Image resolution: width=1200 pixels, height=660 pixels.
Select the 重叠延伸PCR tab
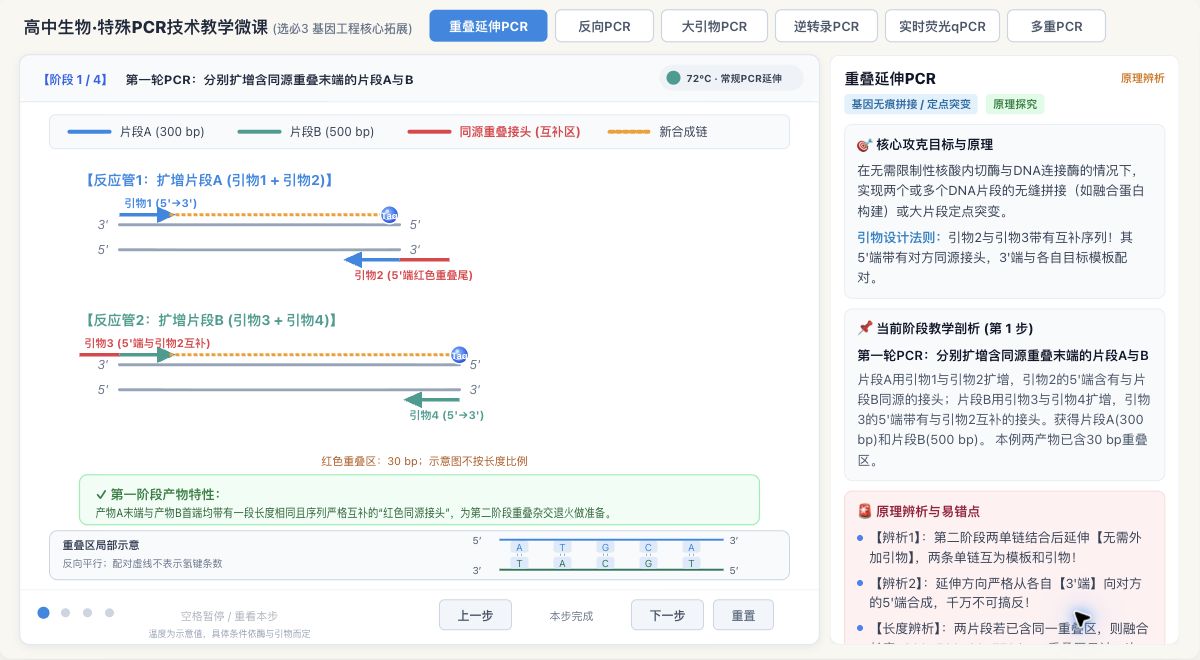point(489,26)
